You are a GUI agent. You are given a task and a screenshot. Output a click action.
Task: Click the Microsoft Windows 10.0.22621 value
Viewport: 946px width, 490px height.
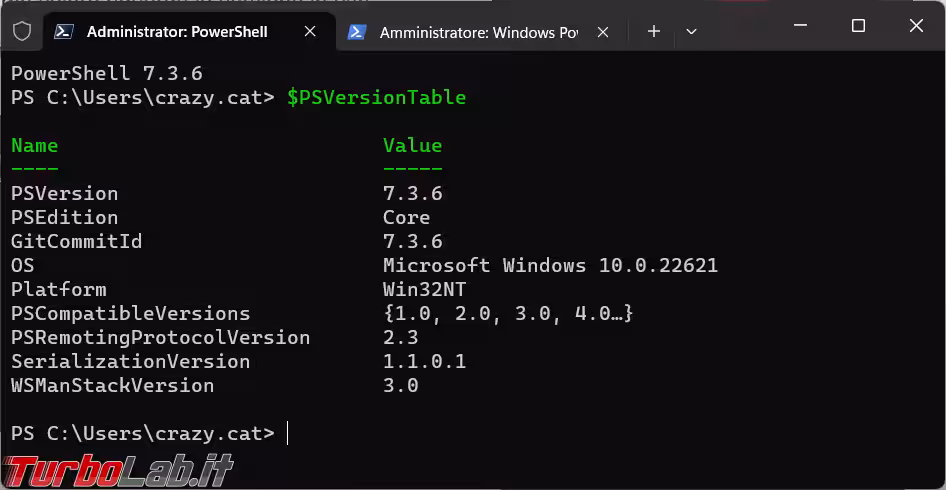pos(550,266)
